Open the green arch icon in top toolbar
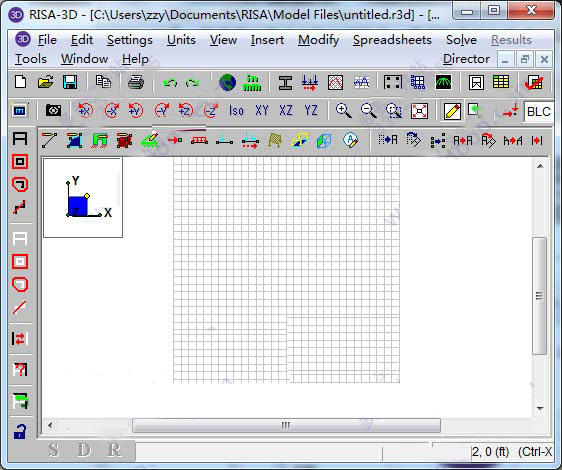The image size is (562, 470). [x=443, y=82]
